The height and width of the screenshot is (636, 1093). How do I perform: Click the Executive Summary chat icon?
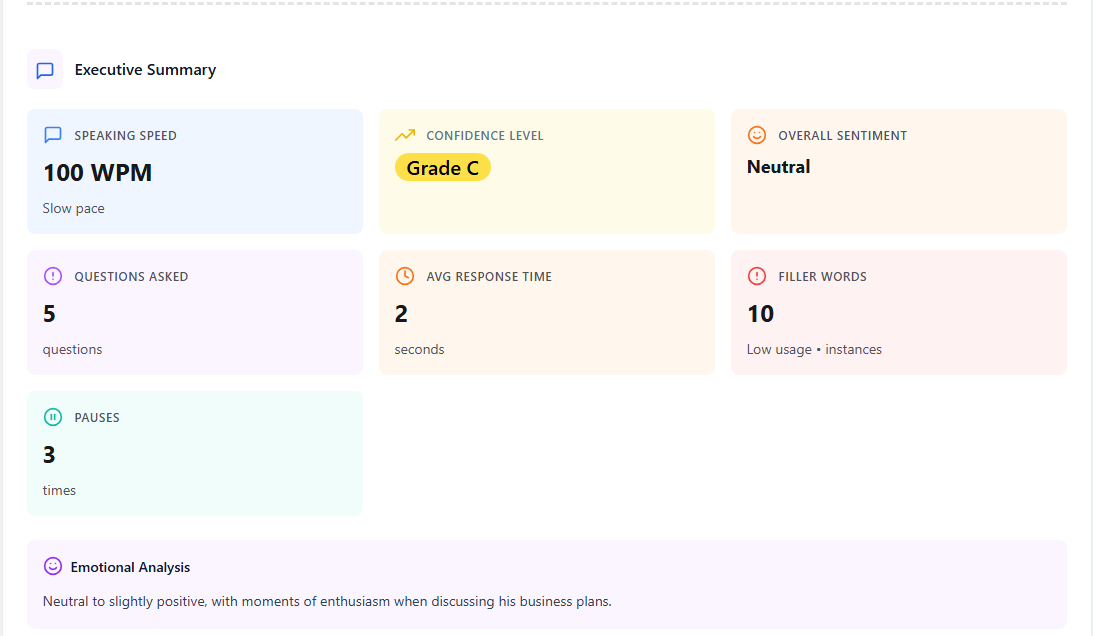pyautogui.click(x=45, y=70)
